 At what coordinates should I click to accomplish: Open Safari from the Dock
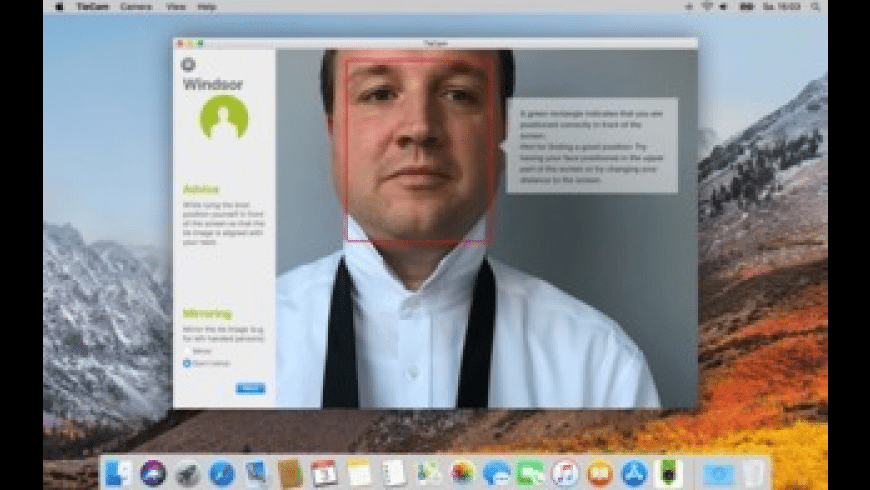(x=222, y=474)
